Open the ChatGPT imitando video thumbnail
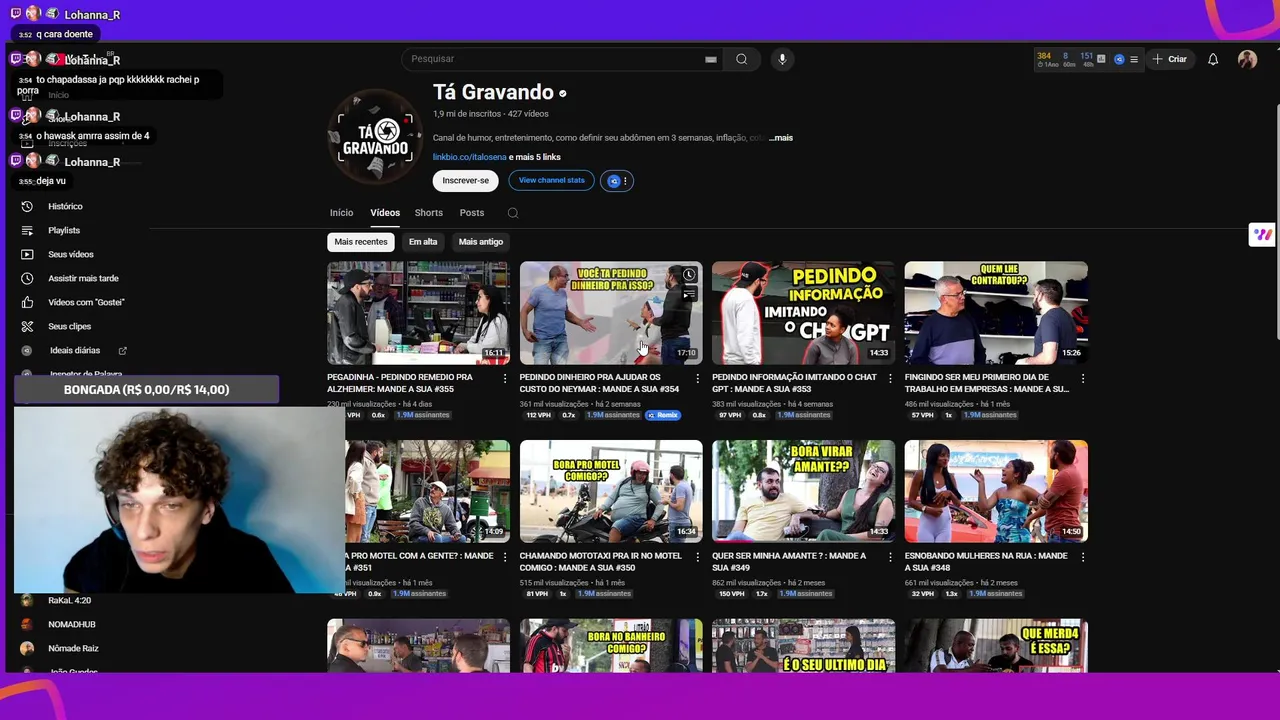The image size is (1280, 720). tap(803, 313)
